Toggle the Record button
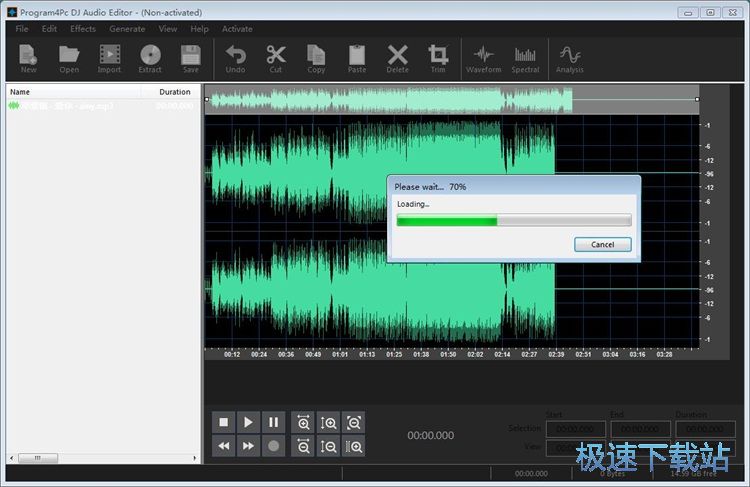750x487 pixels. coord(273,446)
